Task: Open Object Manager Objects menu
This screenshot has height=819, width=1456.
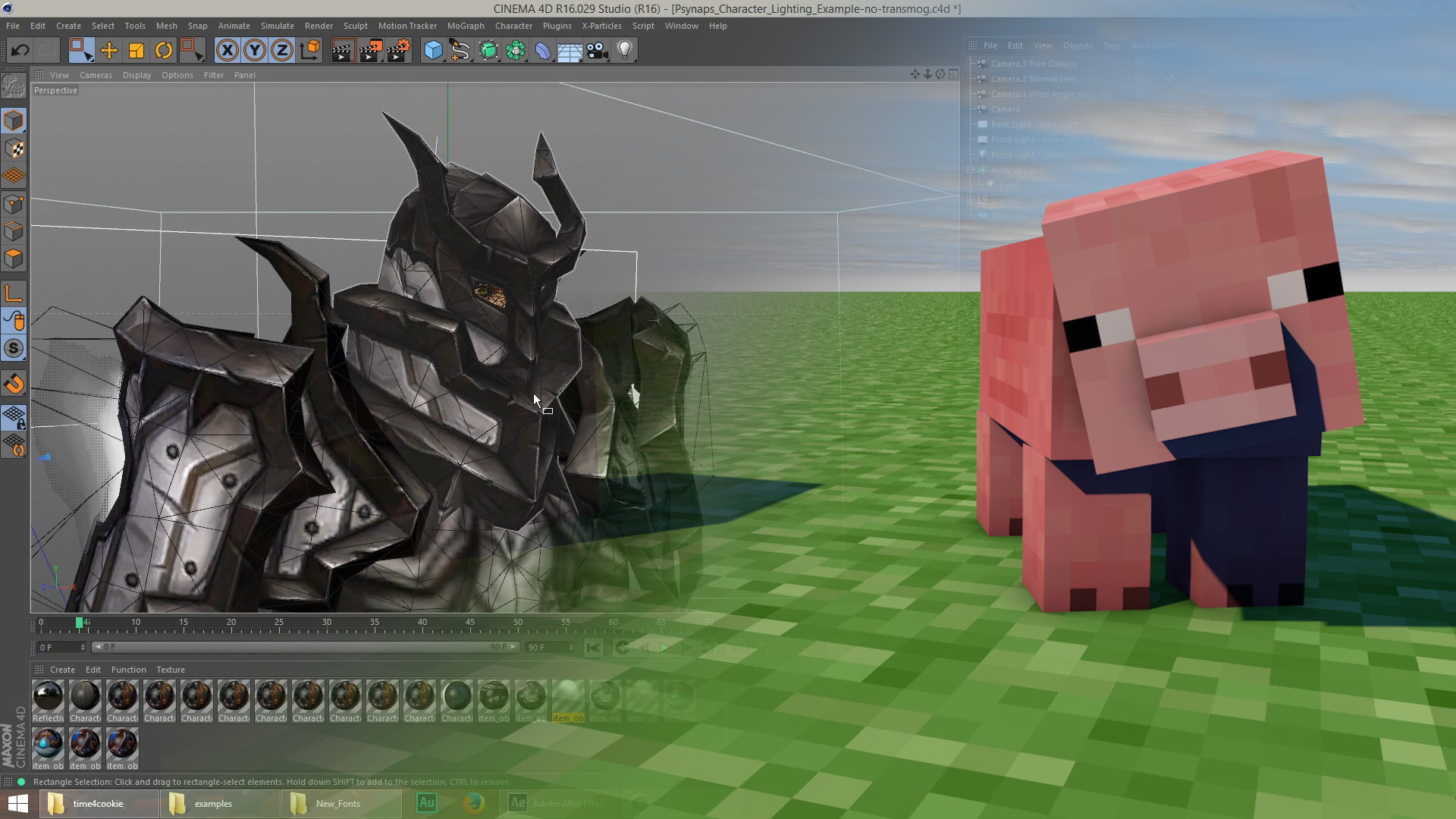Action: click(x=1078, y=45)
